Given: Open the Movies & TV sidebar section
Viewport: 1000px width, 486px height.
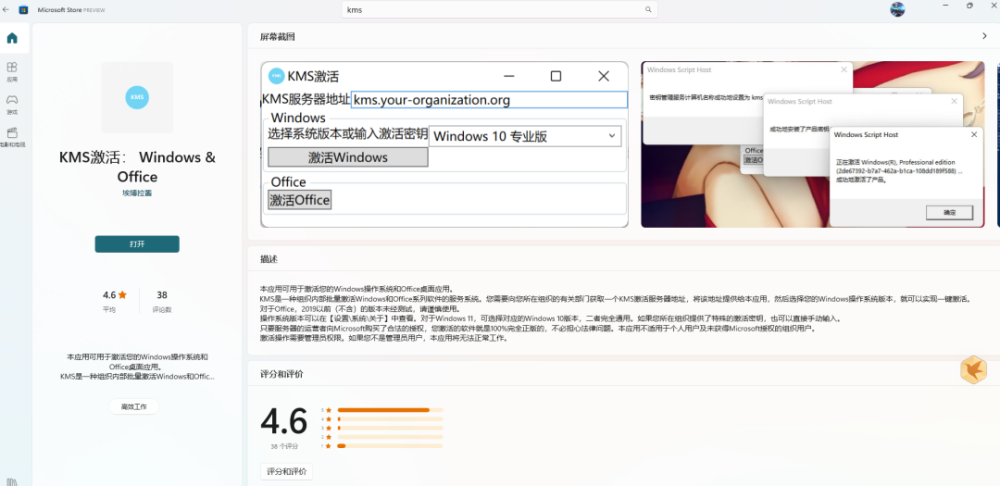Looking at the screenshot, I should point(12,137).
